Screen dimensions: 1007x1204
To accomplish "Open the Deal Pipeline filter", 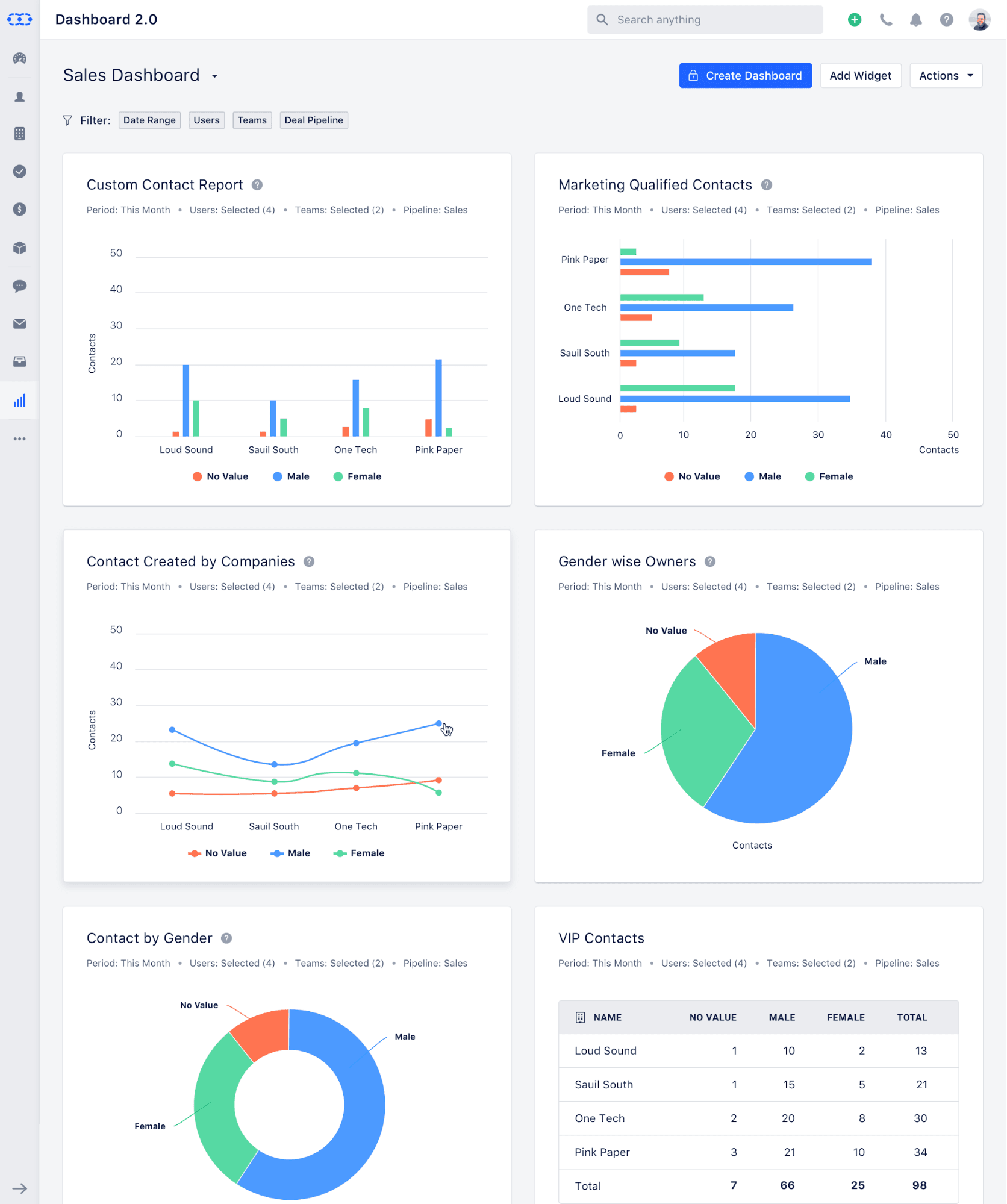I will click(x=313, y=120).
